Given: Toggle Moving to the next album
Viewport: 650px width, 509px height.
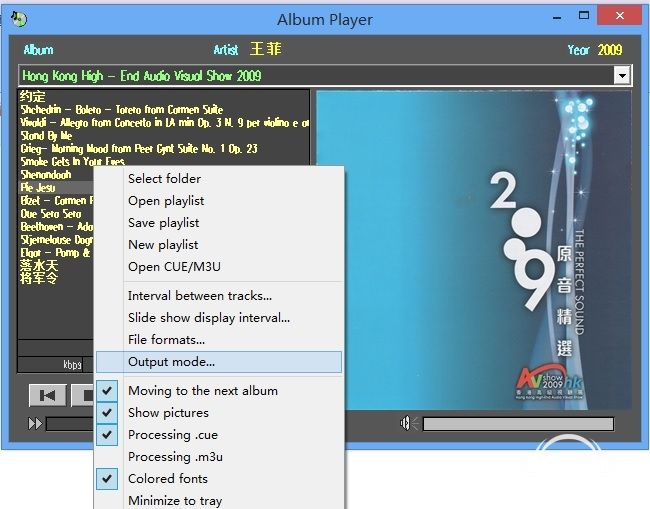Looking at the screenshot, I should pos(219,390).
